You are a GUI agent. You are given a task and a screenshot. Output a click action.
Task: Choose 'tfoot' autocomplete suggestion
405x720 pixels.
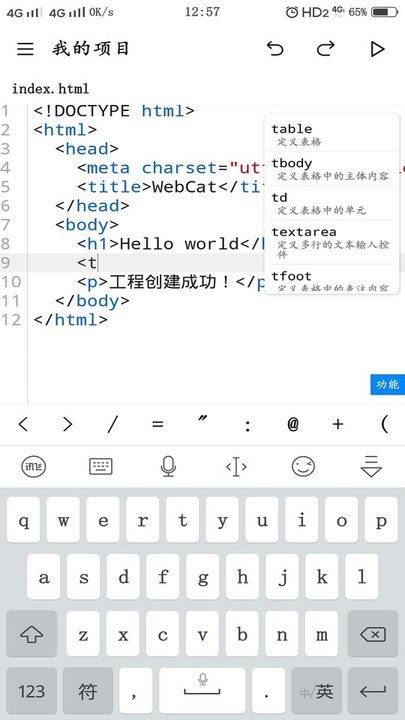pyautogui.click(x=332, y=280)
